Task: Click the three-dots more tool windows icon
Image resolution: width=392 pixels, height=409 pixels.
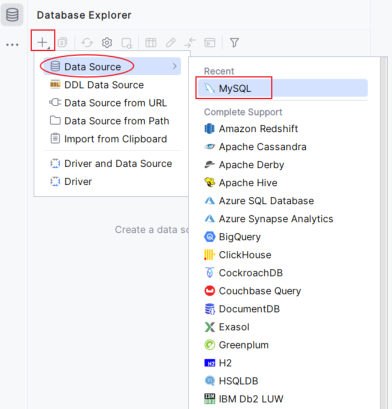Action: pyautogui.click(x=12, y=44)
